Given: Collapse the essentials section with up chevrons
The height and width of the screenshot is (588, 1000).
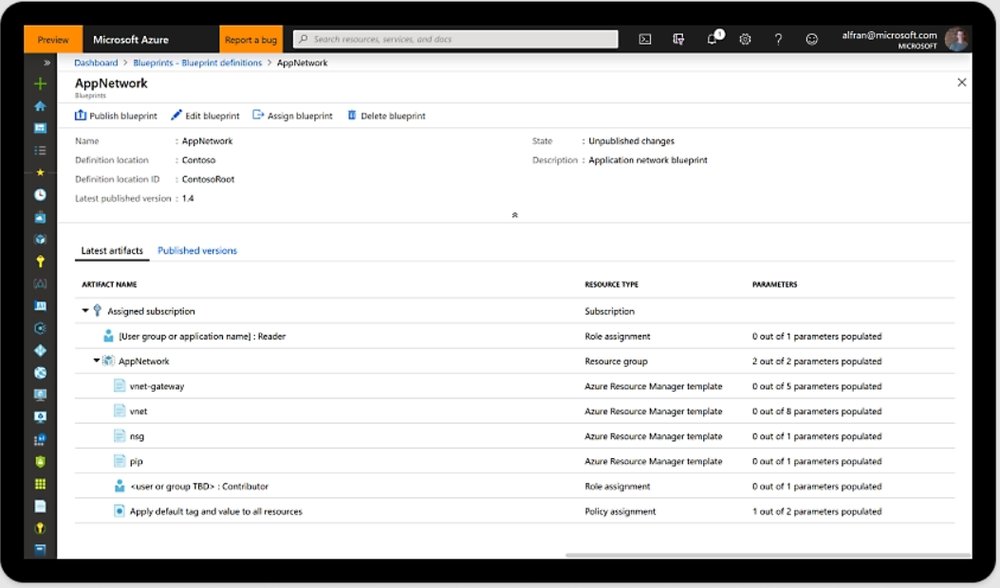Looking at the screenshot, I should 515,215.
